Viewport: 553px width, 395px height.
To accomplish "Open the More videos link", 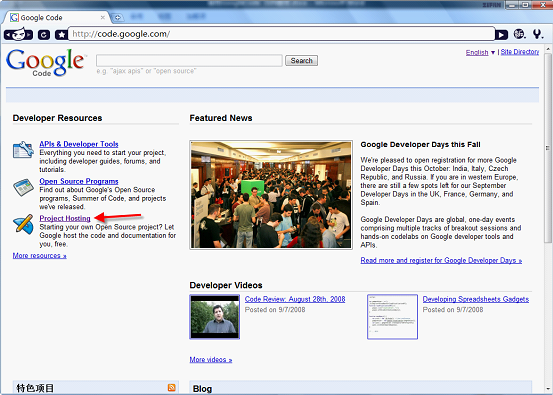I will point(211,359).
